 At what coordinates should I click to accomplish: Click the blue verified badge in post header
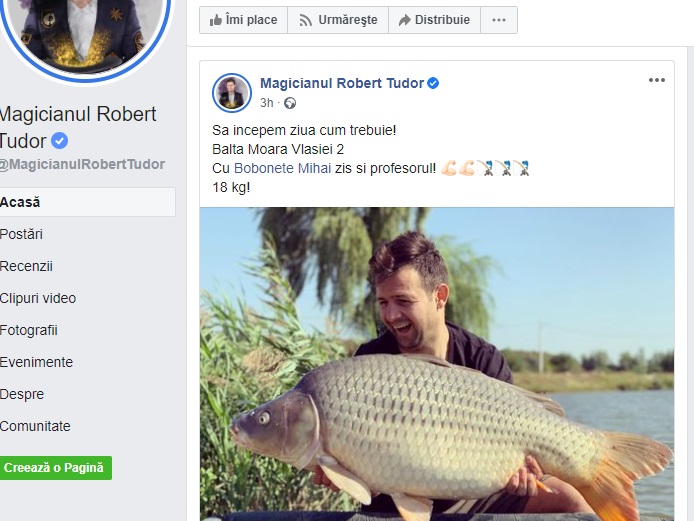tap(434, 83)
